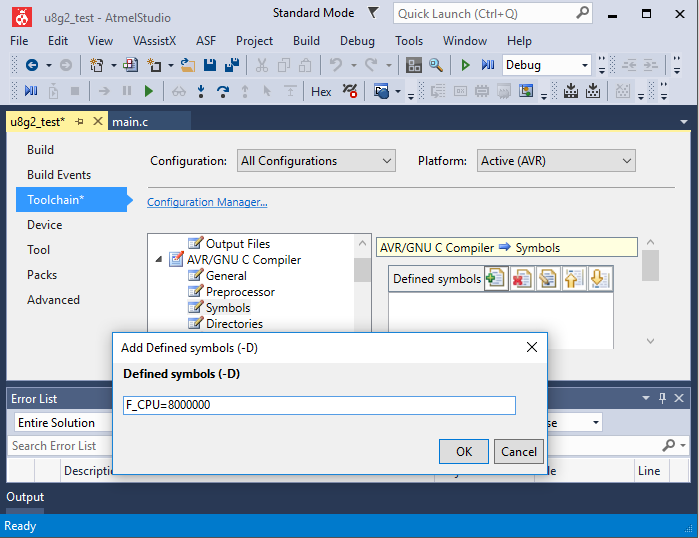This screenshot has width=699, height=538.
Task: Click the Add Item icon for defined symbols
Action: 495,279
